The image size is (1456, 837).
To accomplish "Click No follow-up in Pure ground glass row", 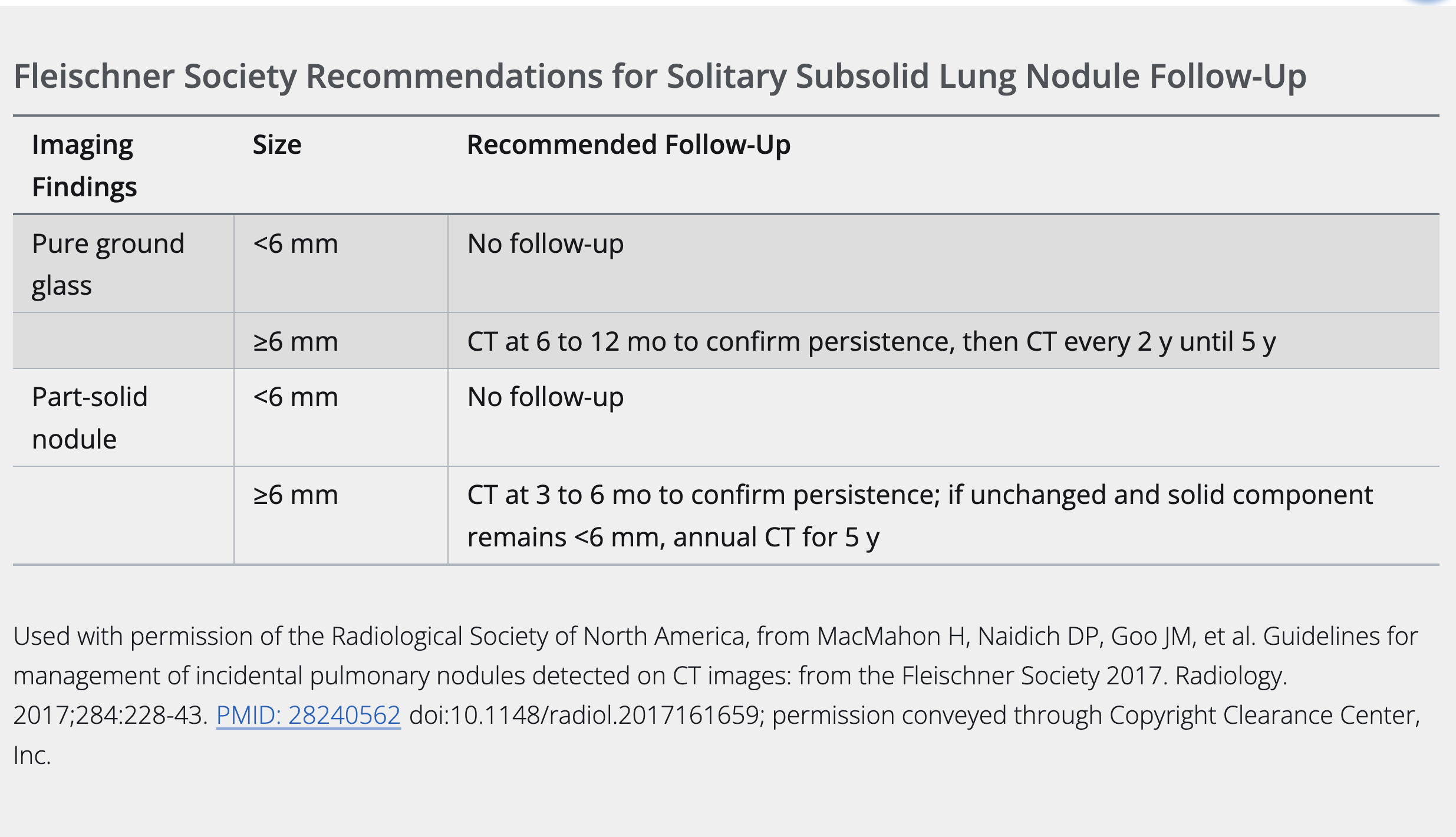I will coord(545,244).
